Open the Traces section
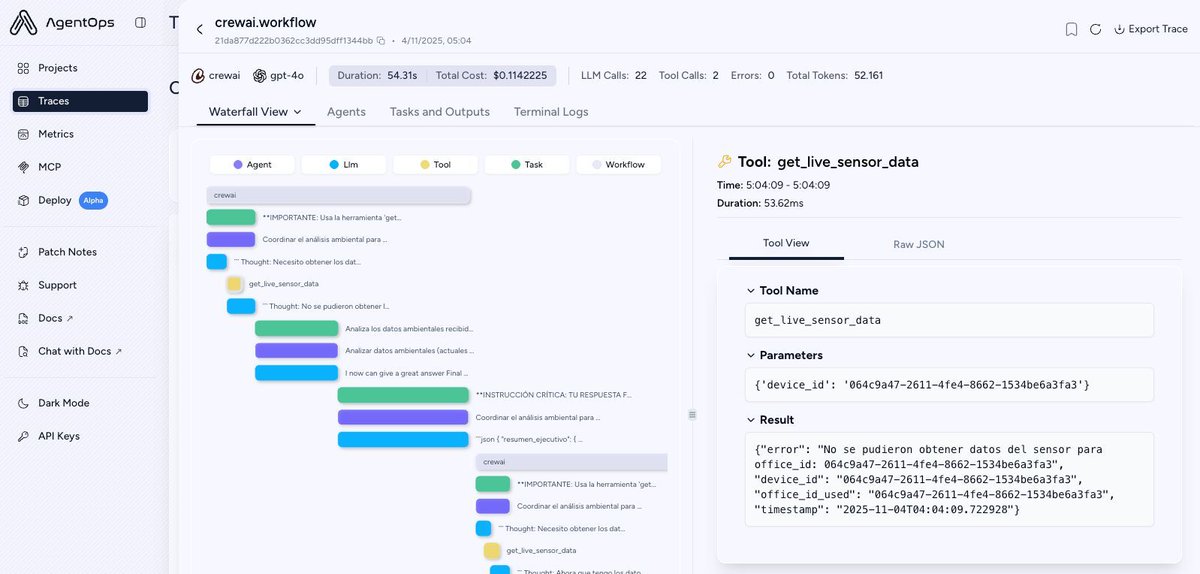 (80, 101)
